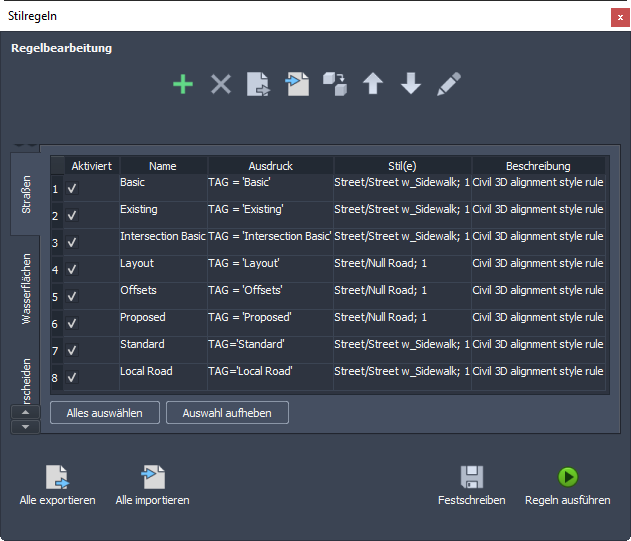The image size is (631, 541).
Task: Move the rule down with the down arrow
Action: (x=410, y=84)
